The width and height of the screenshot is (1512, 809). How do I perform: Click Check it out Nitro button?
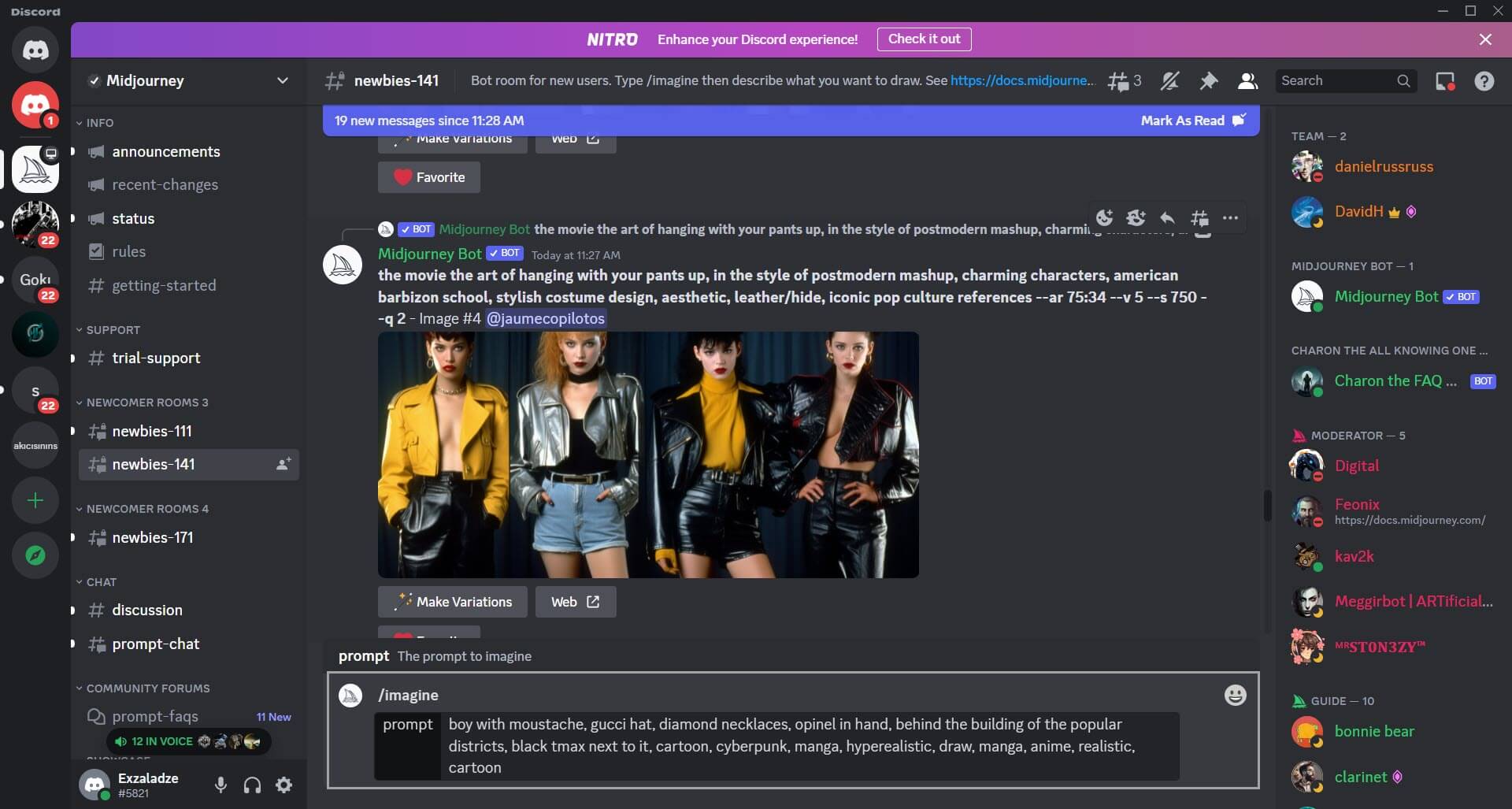(x=924, y=39)
